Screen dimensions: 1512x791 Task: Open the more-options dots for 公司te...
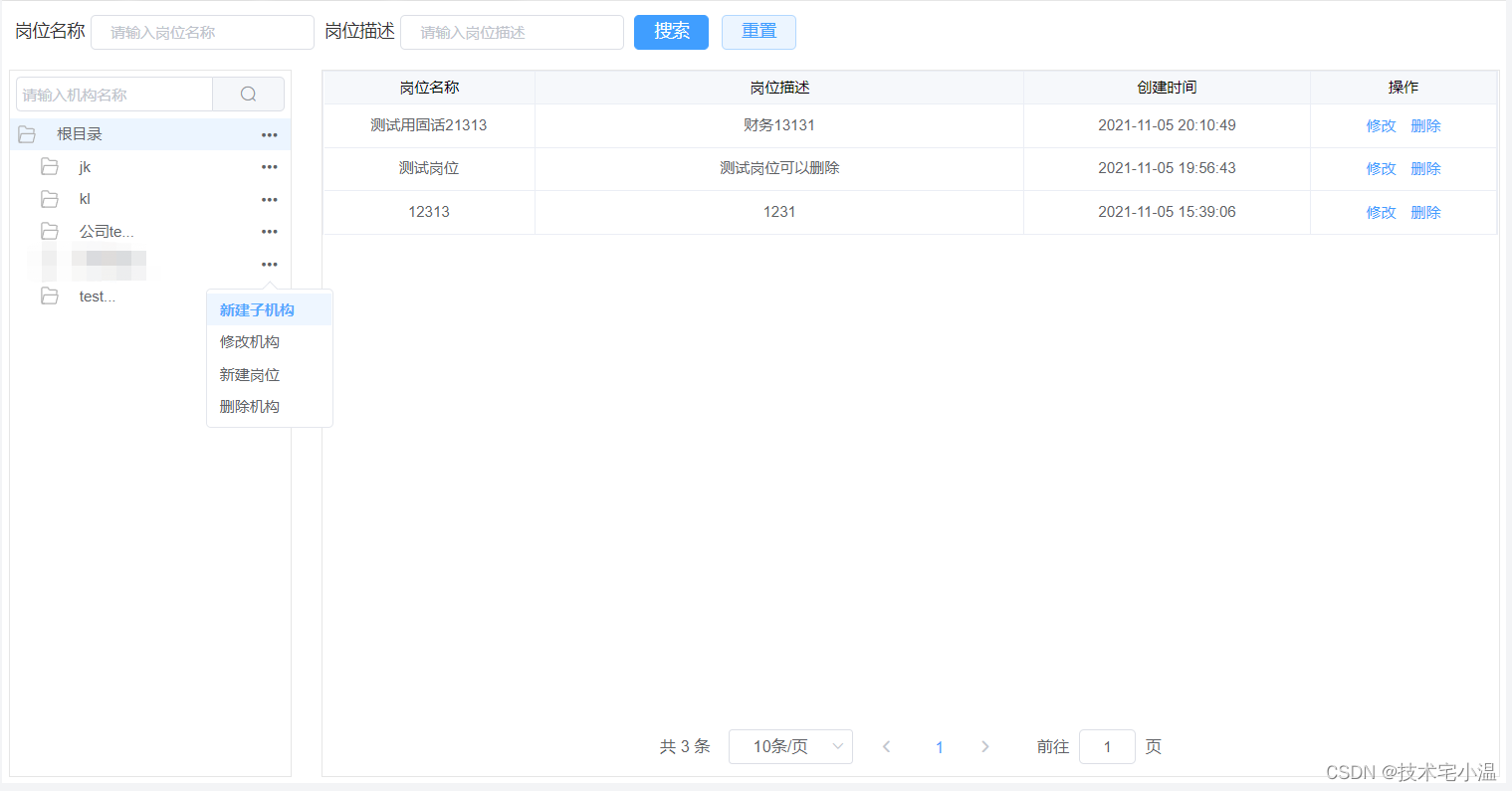pyautogui.click(x=270, y=232)
